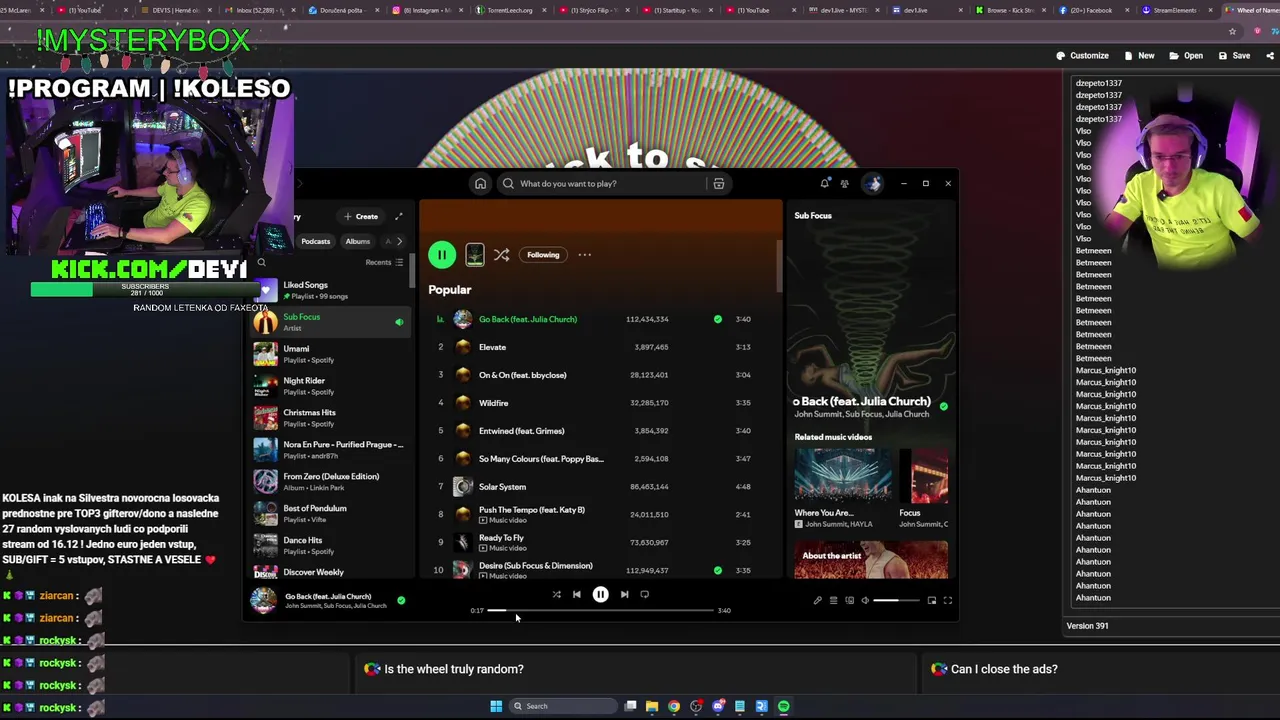The image size is (1280, 720).
Task: Open Browse icon in Spotify search bar
Action: (x=718, y=184)
